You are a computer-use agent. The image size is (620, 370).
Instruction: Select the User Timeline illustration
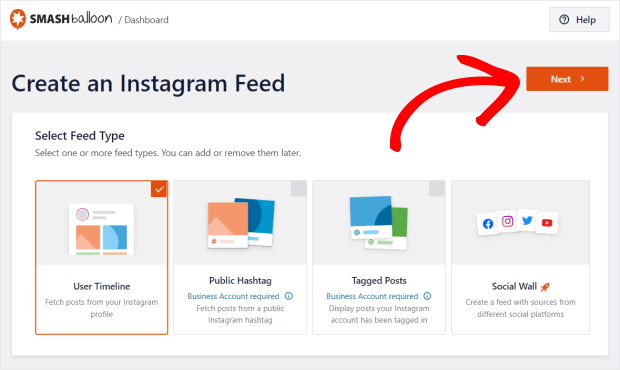tap(101, 229)
